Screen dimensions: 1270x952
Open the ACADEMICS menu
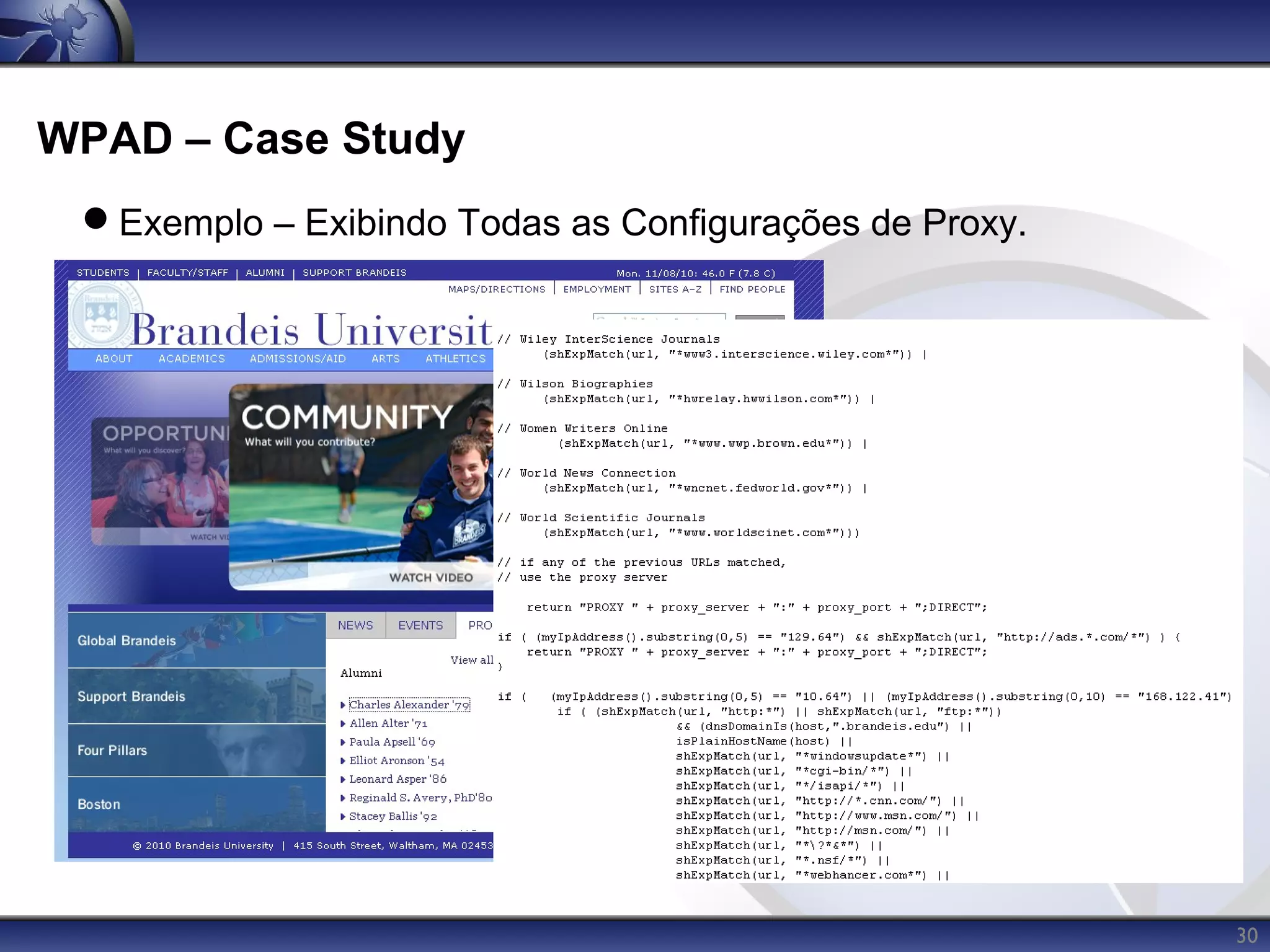192,359
